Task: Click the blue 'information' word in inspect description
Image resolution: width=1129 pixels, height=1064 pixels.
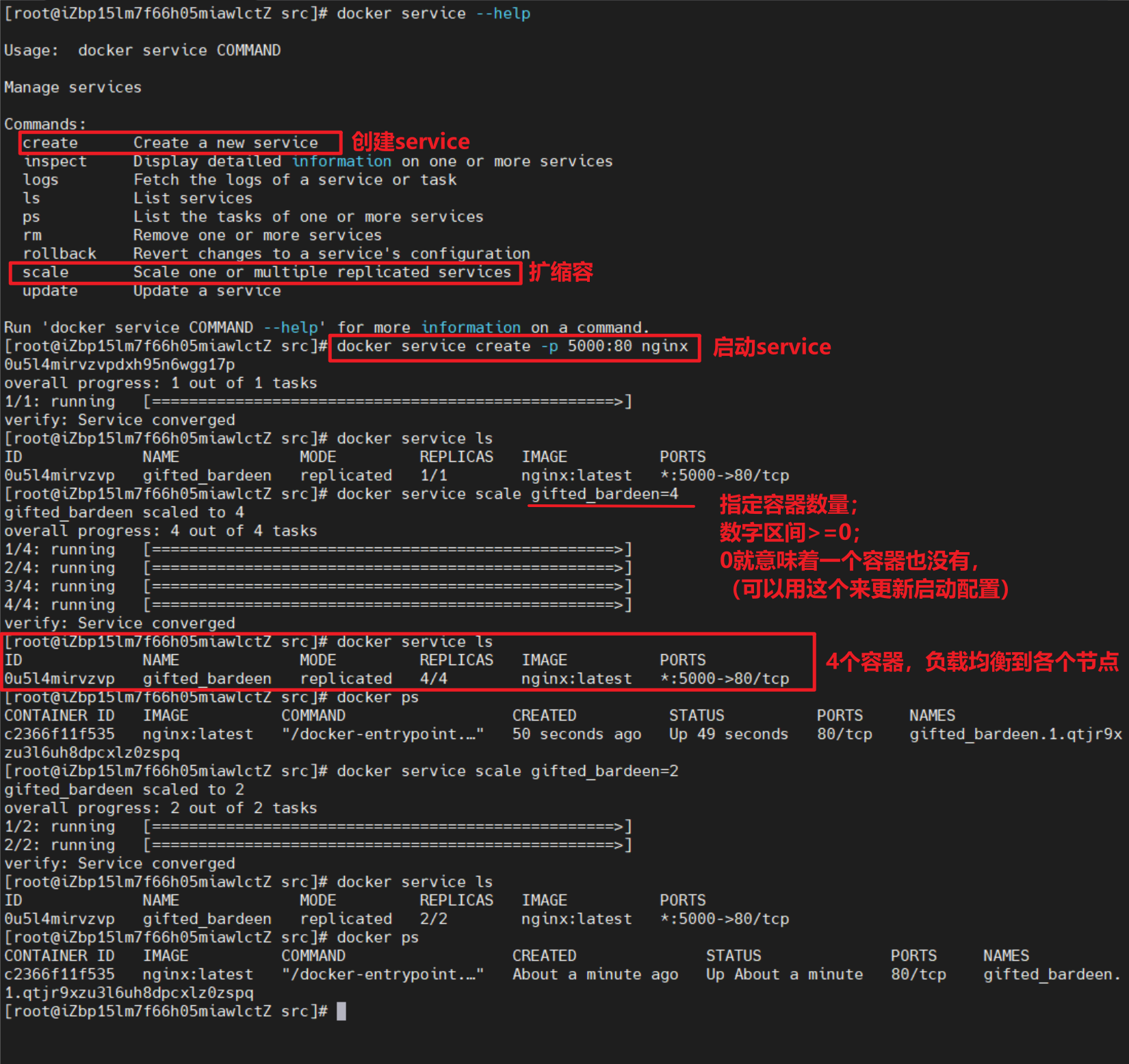Action: 341,161
